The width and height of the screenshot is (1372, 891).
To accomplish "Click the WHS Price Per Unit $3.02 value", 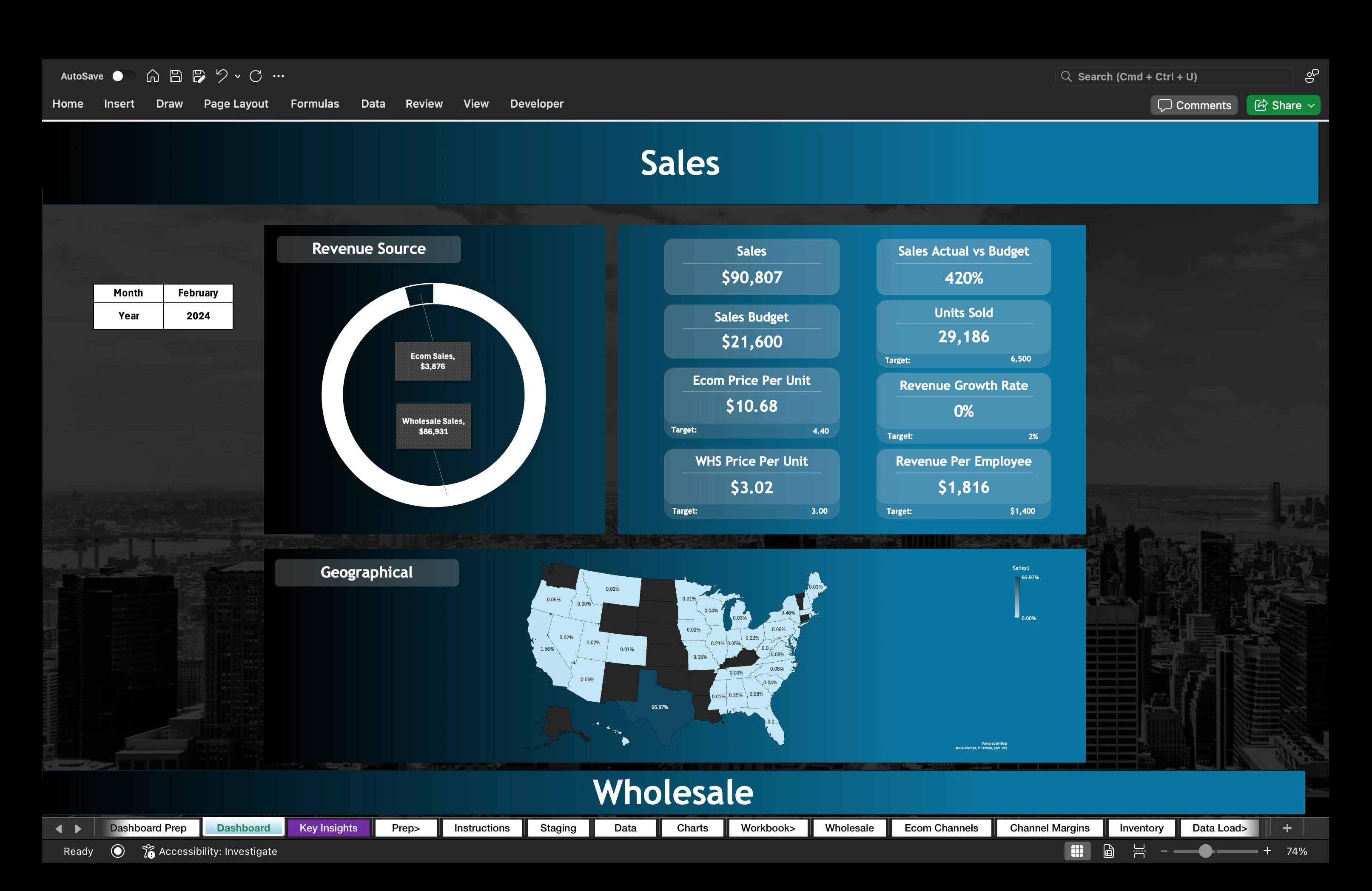I will tap(752, 487).
